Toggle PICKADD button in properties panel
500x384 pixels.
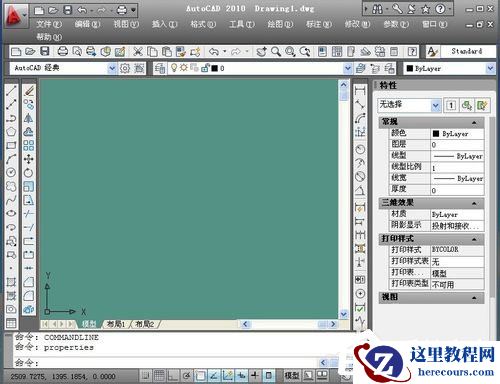[451, 106]
